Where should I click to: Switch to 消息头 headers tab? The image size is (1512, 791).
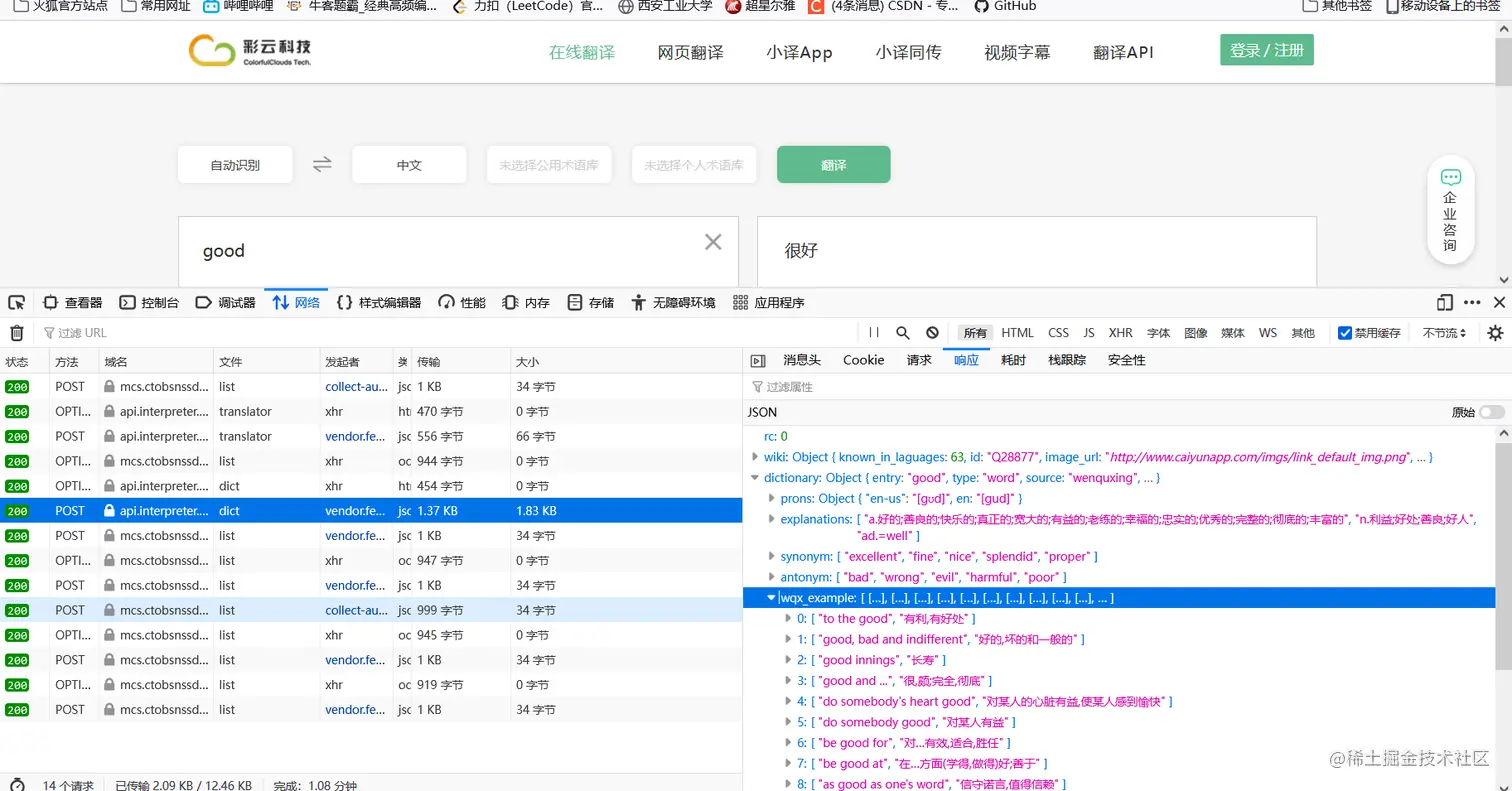802,360
